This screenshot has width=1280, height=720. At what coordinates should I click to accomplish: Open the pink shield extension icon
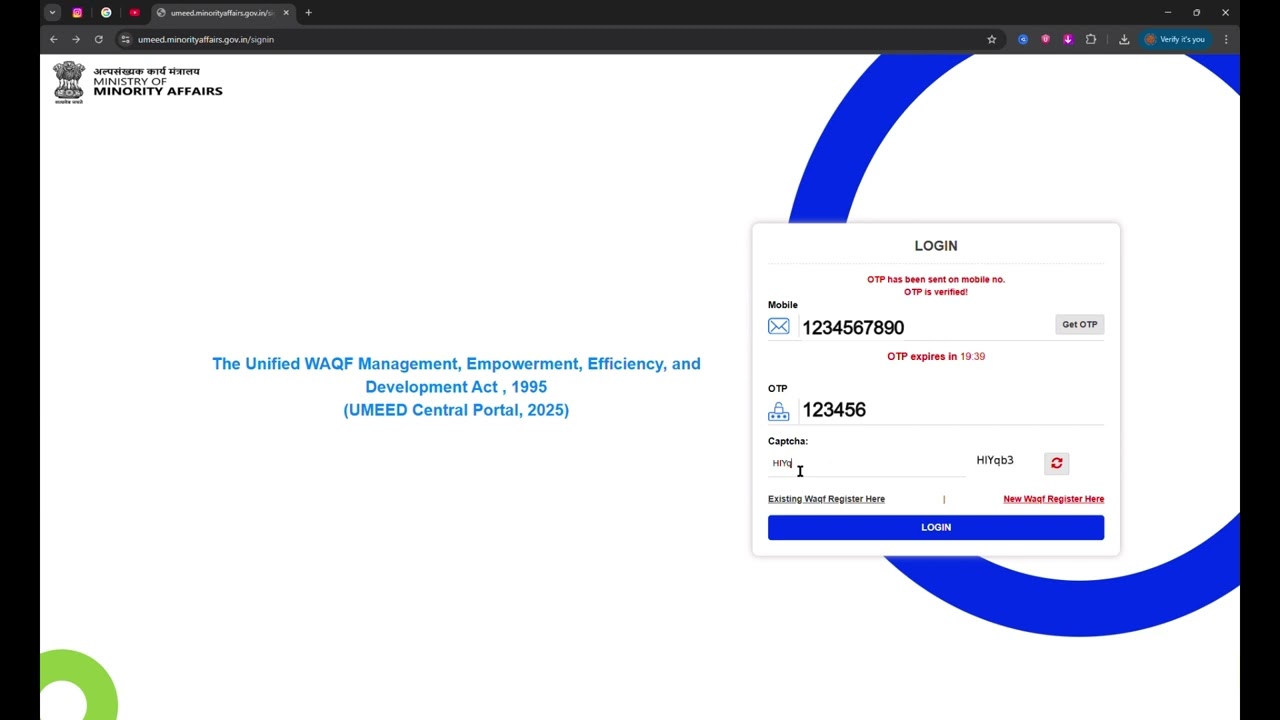pyautogui.click(x=1046, y=39)
